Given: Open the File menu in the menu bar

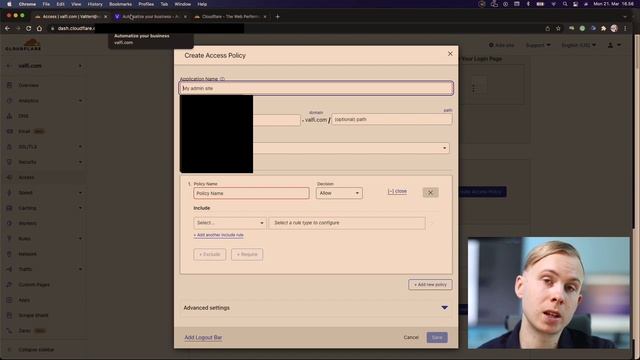Looking at the screenshot, I should tap(46, 4).
